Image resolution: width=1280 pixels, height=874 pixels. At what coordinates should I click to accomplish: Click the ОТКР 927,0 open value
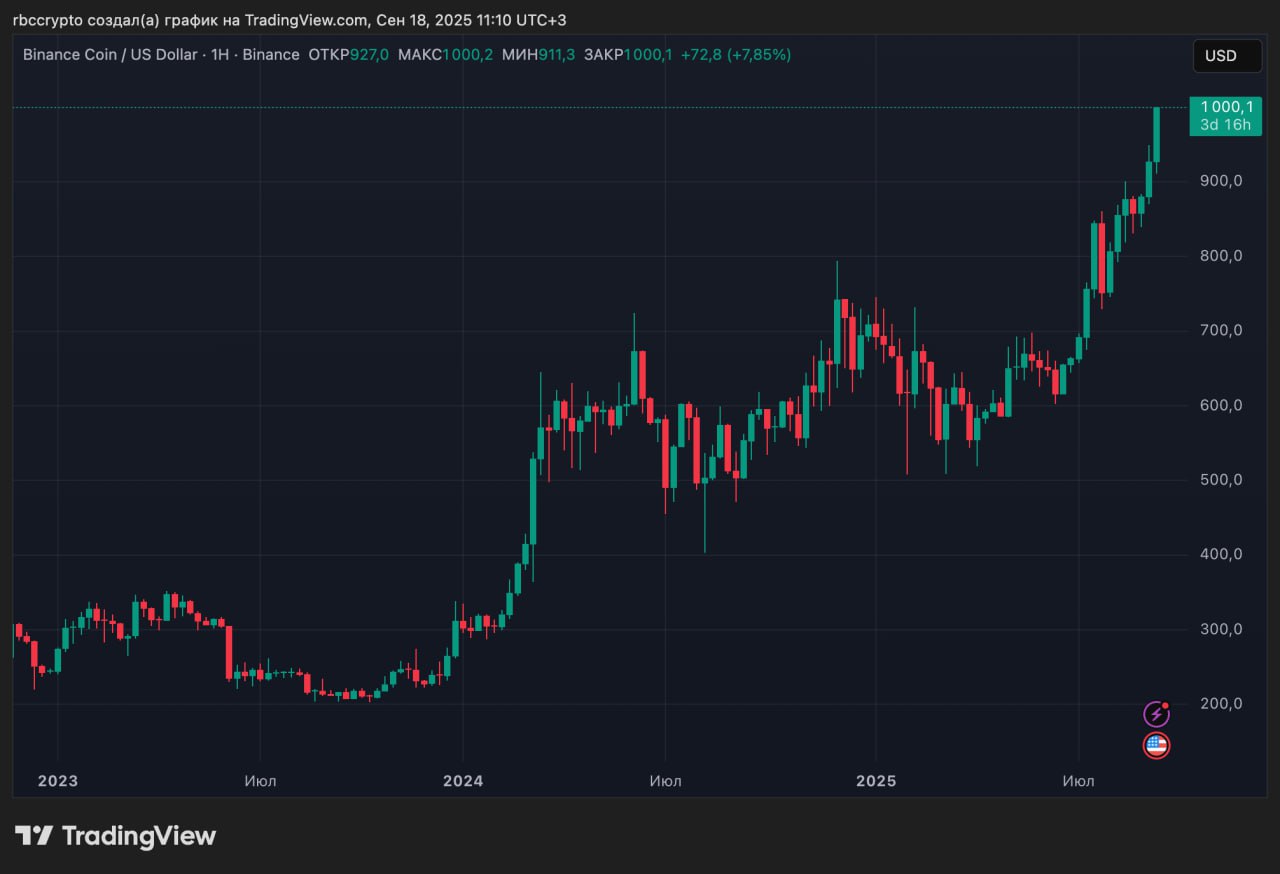point(349,55)
